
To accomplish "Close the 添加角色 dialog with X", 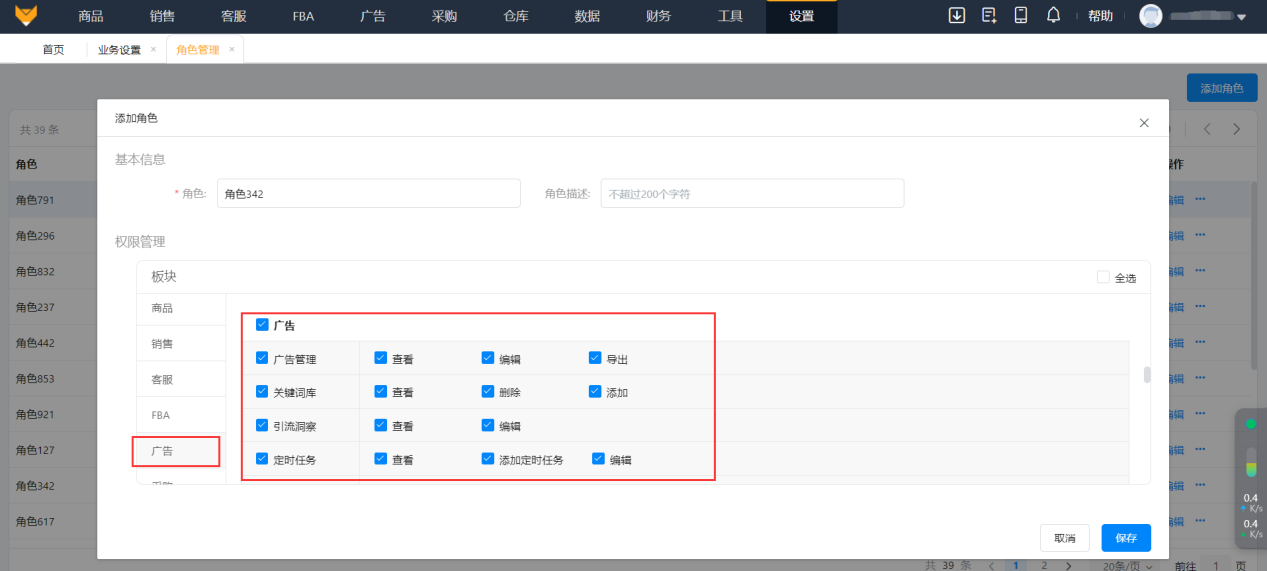I will (x=1144, y=122).
